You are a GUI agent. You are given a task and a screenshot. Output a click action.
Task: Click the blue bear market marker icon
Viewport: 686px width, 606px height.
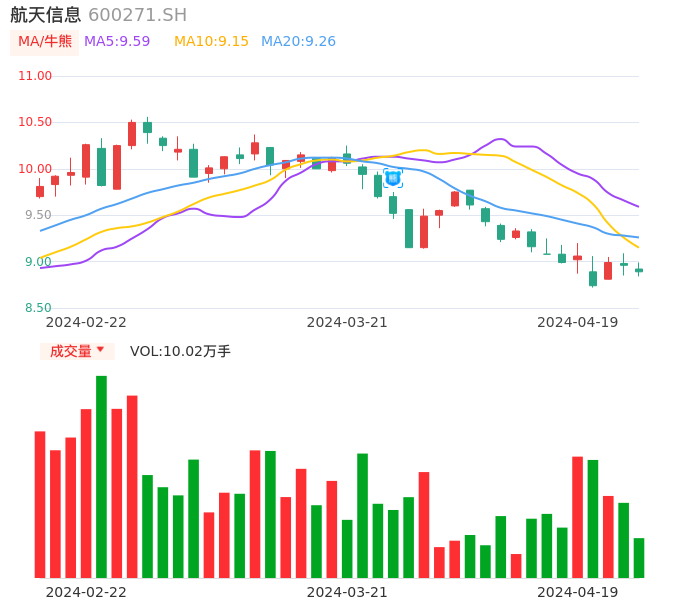tap(393, 178)
